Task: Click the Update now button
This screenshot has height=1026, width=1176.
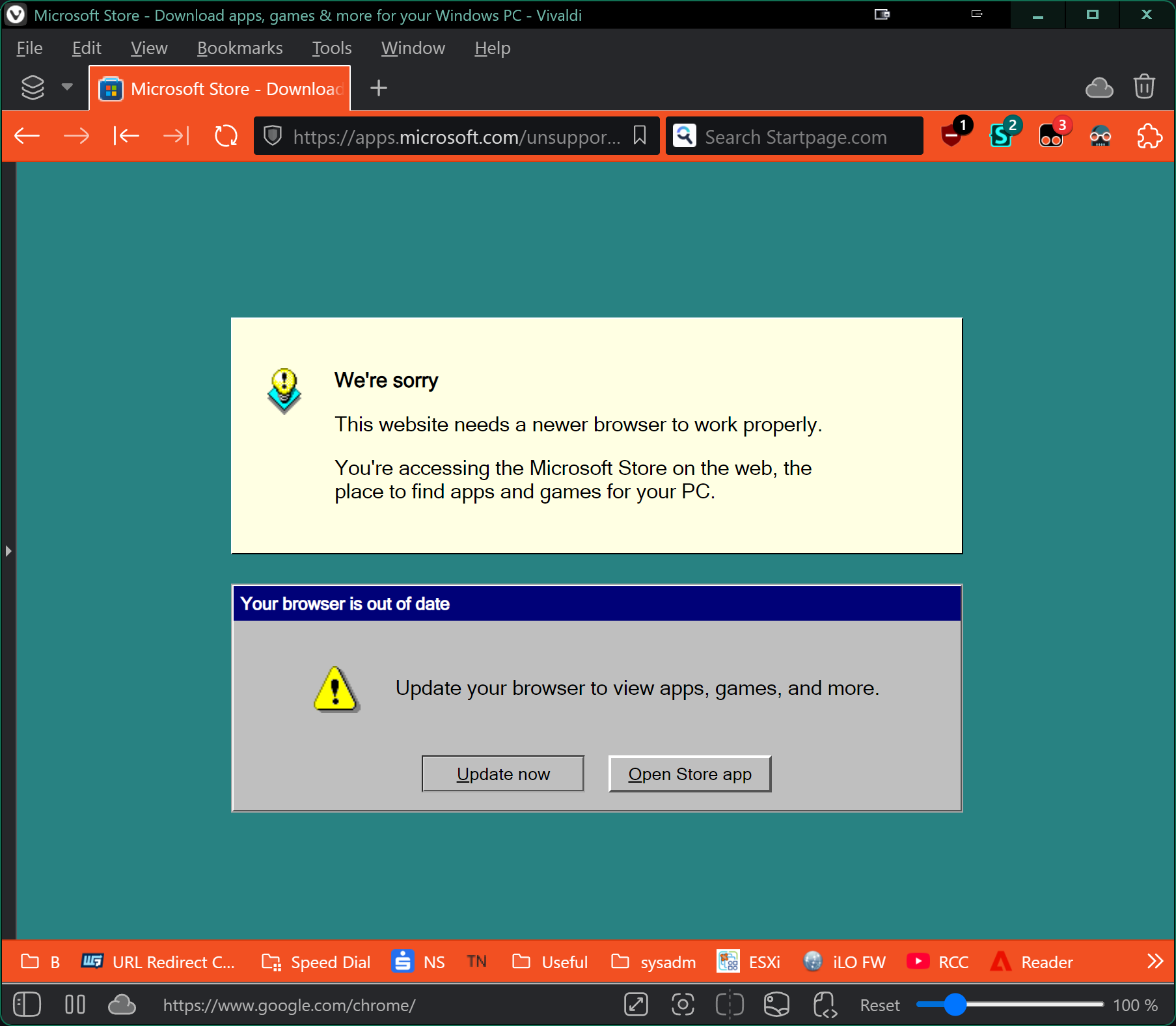Action: [x=502, y=774]
